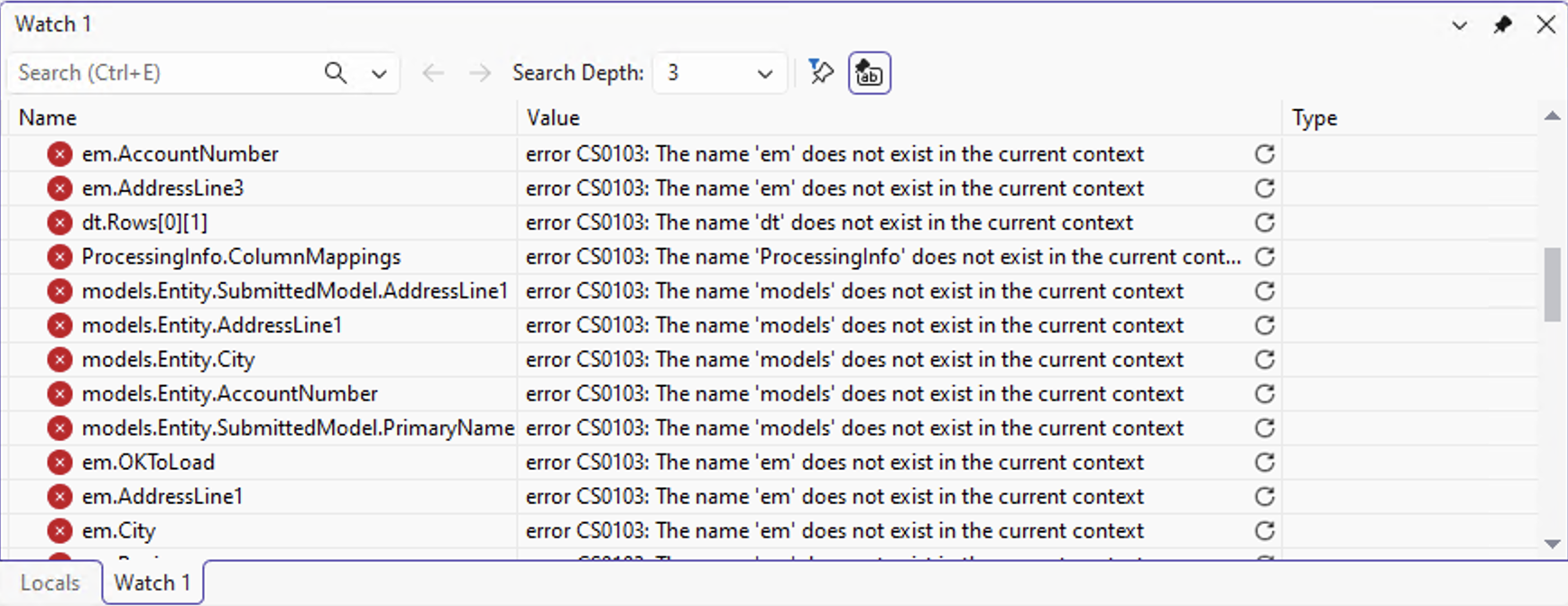Select the dt.Rows[0][1] expression name

pyautogui.click(x=144, y=223)
